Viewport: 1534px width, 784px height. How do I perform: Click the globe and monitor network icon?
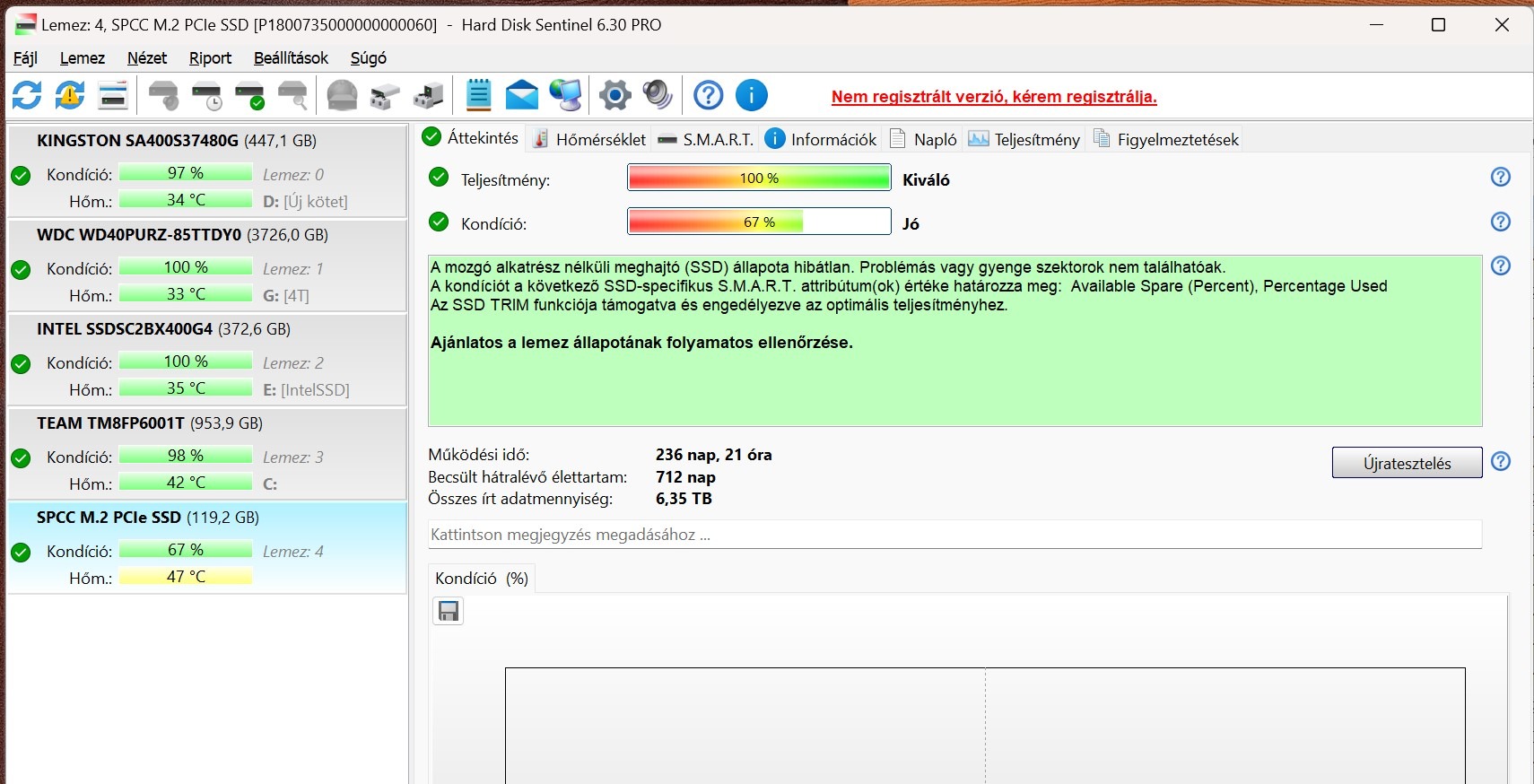(x=565, y=95)
